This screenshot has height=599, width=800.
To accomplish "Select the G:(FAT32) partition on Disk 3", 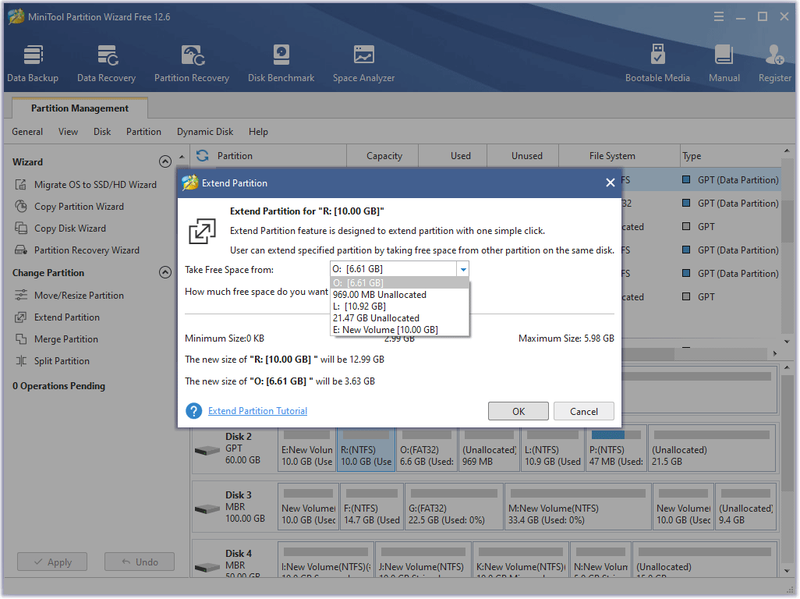I will [x=454, y=507].
